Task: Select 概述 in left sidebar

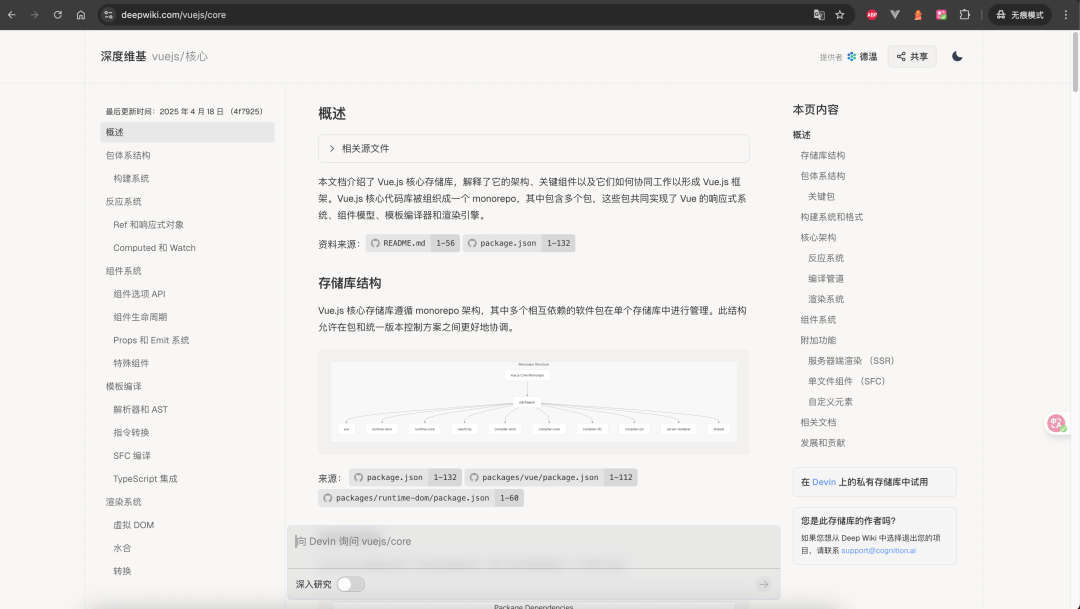Action: [x=187, y=132]
